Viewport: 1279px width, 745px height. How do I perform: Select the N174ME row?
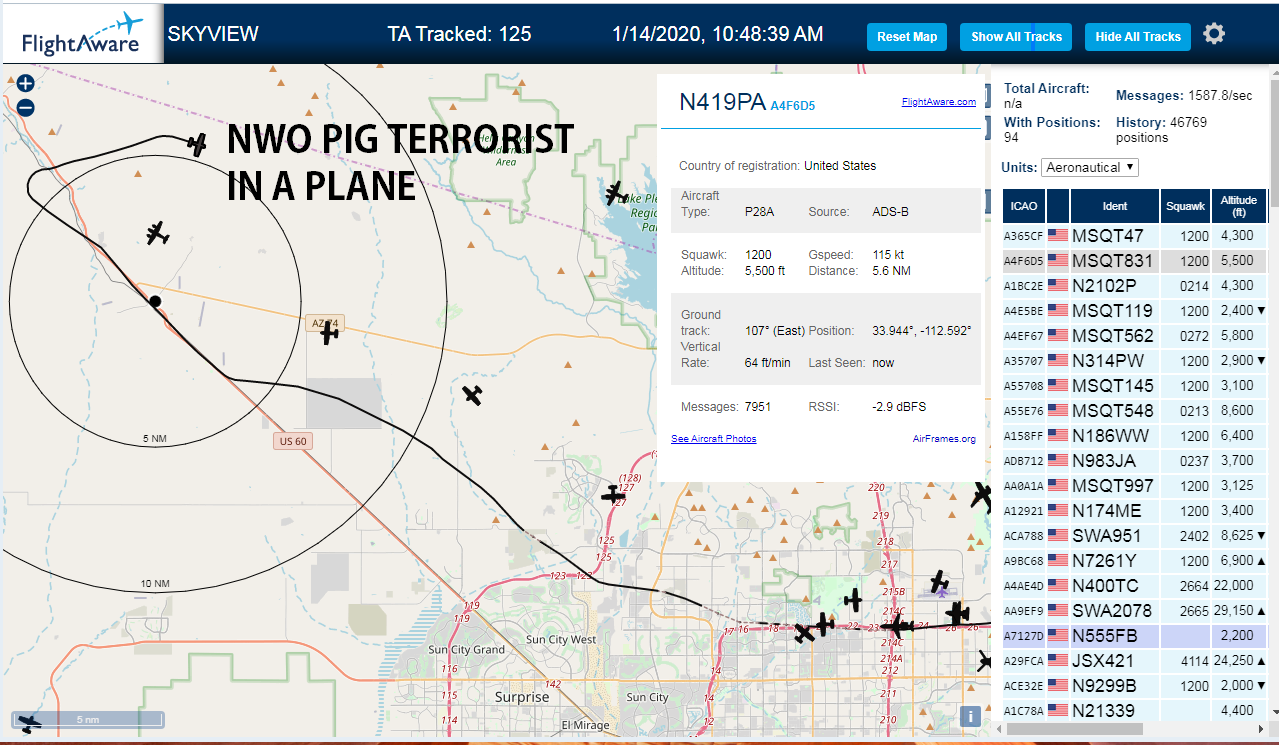point(1136,511)
